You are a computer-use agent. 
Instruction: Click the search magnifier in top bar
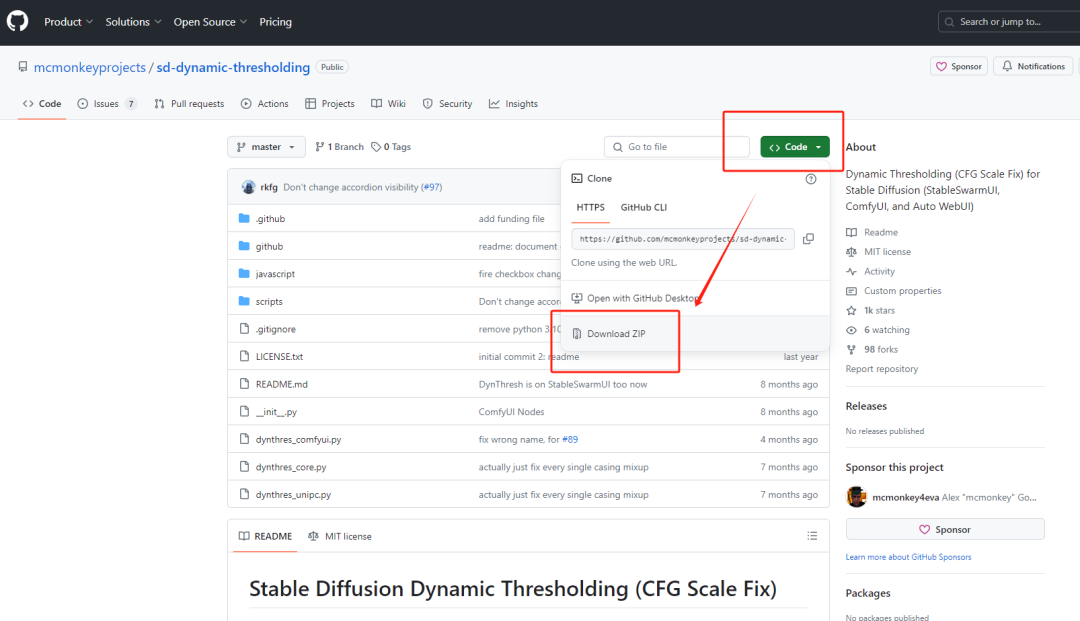click(949, 22)
